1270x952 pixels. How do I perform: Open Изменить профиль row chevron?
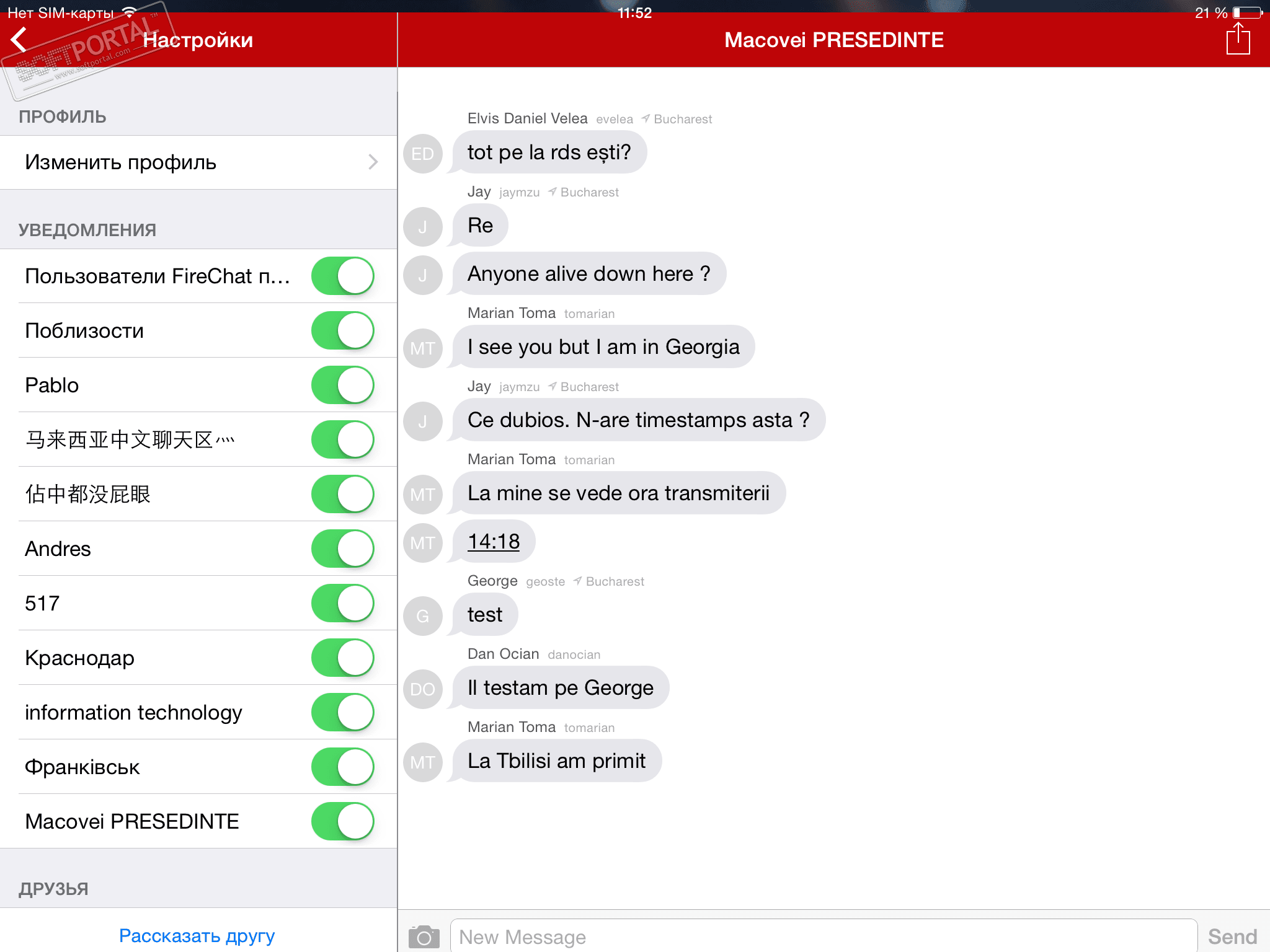click(373, 162)
